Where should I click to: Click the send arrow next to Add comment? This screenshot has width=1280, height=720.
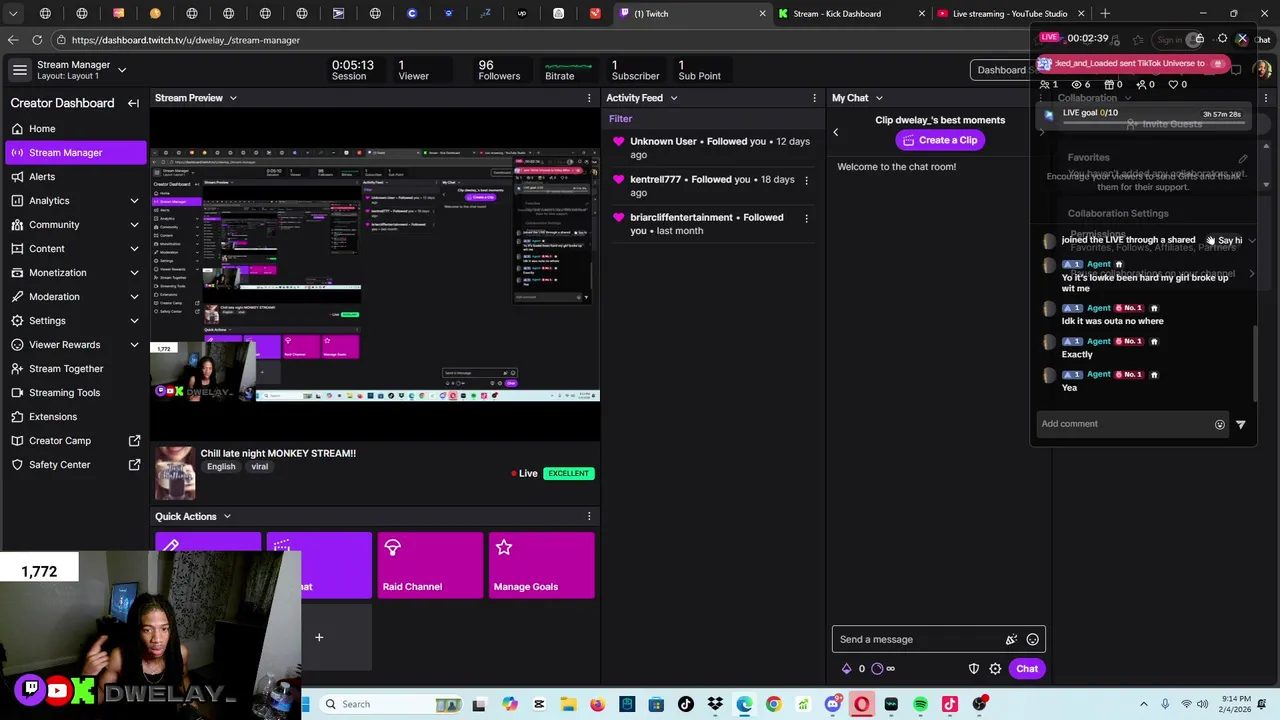1241,424
